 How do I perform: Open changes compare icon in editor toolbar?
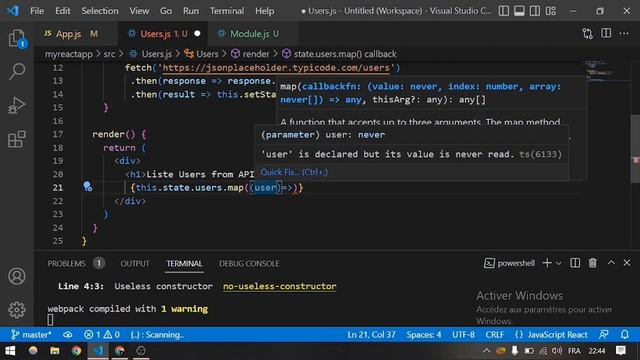pos(587,33)
